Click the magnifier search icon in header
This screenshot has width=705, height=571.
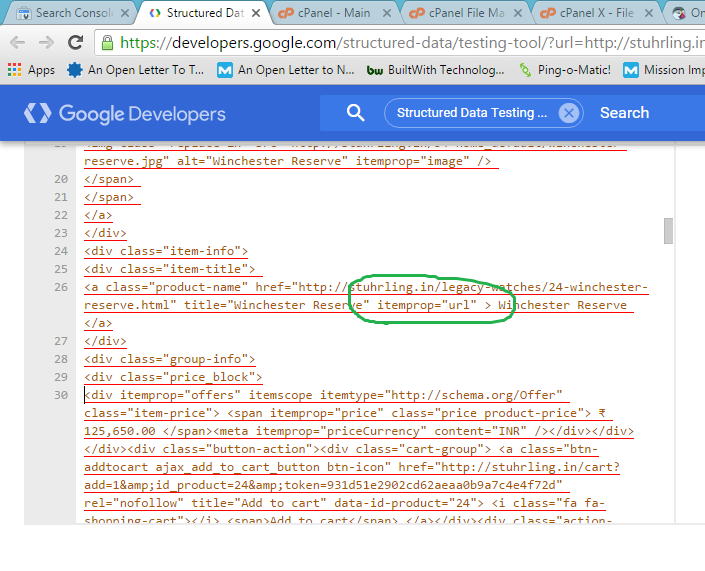355,113
